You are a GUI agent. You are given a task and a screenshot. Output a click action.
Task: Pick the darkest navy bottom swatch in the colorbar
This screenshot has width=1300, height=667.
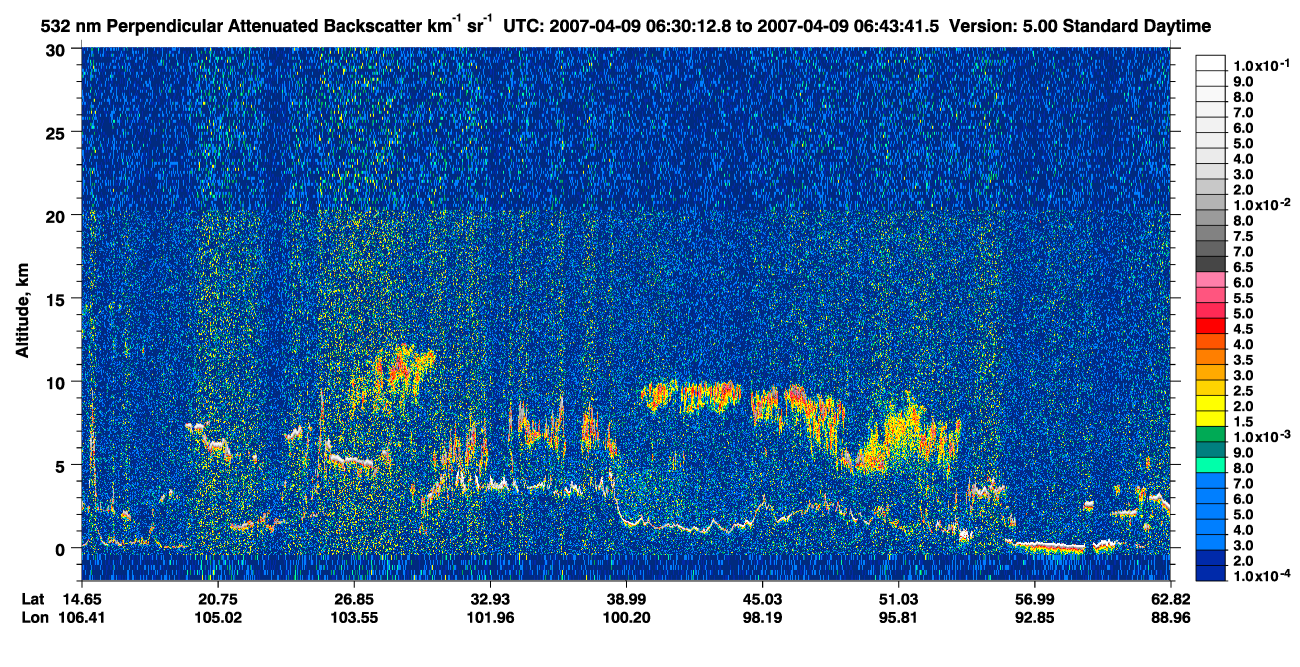1210,573
